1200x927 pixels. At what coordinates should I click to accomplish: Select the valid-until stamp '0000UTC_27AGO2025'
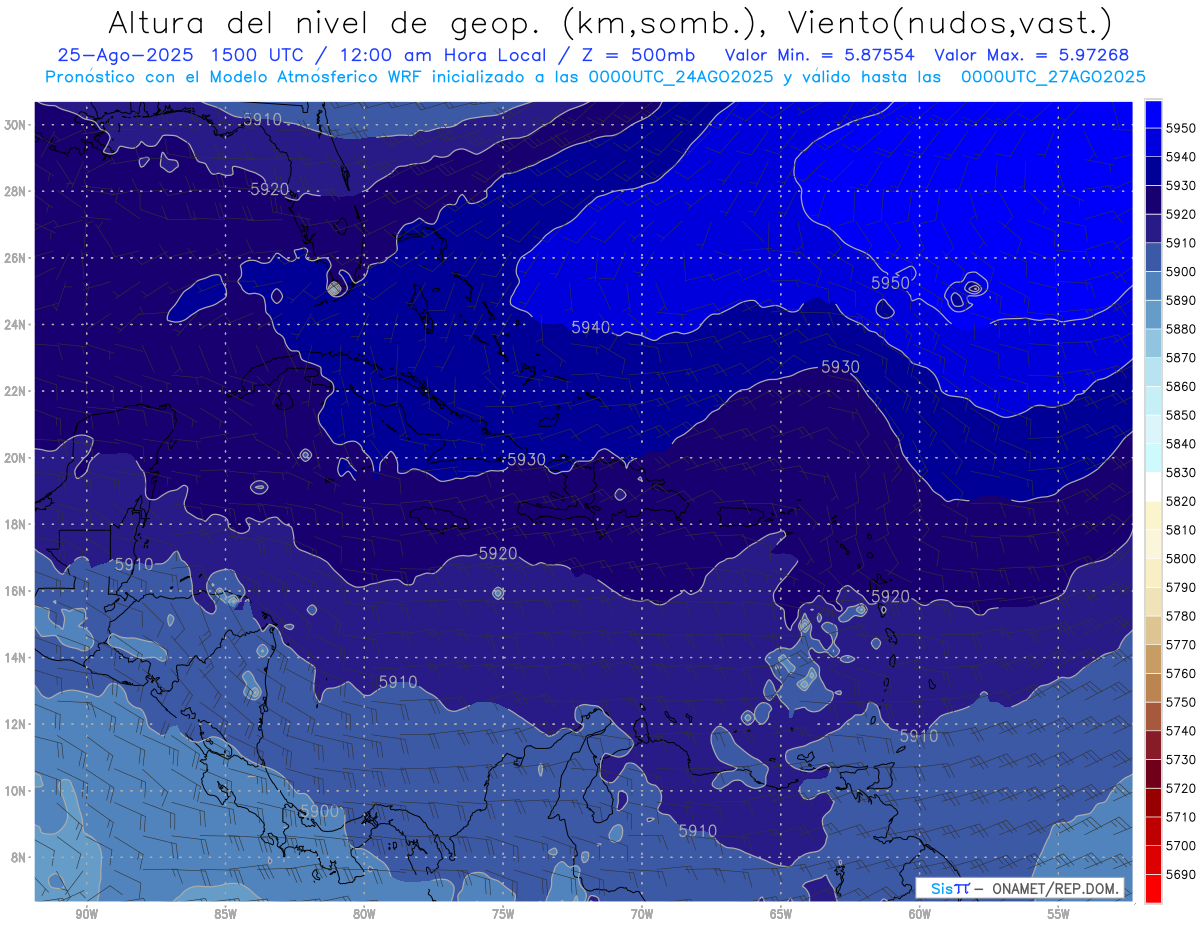tap(1053, 77)
